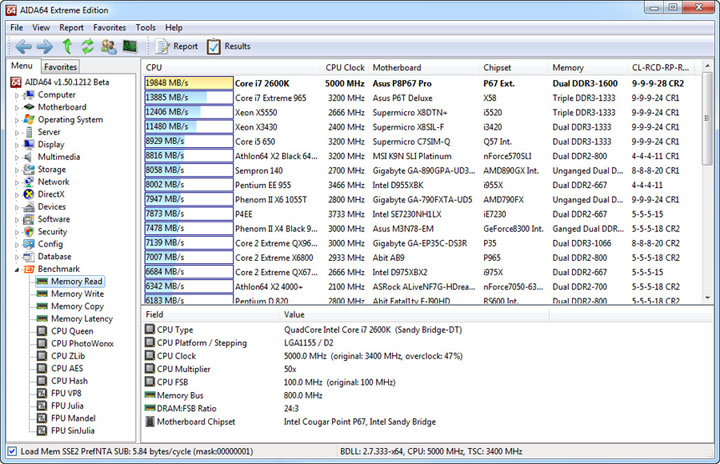Screen dimensions: 720x464
Task: Open Report from the toolbar
Action: point(176,46)
